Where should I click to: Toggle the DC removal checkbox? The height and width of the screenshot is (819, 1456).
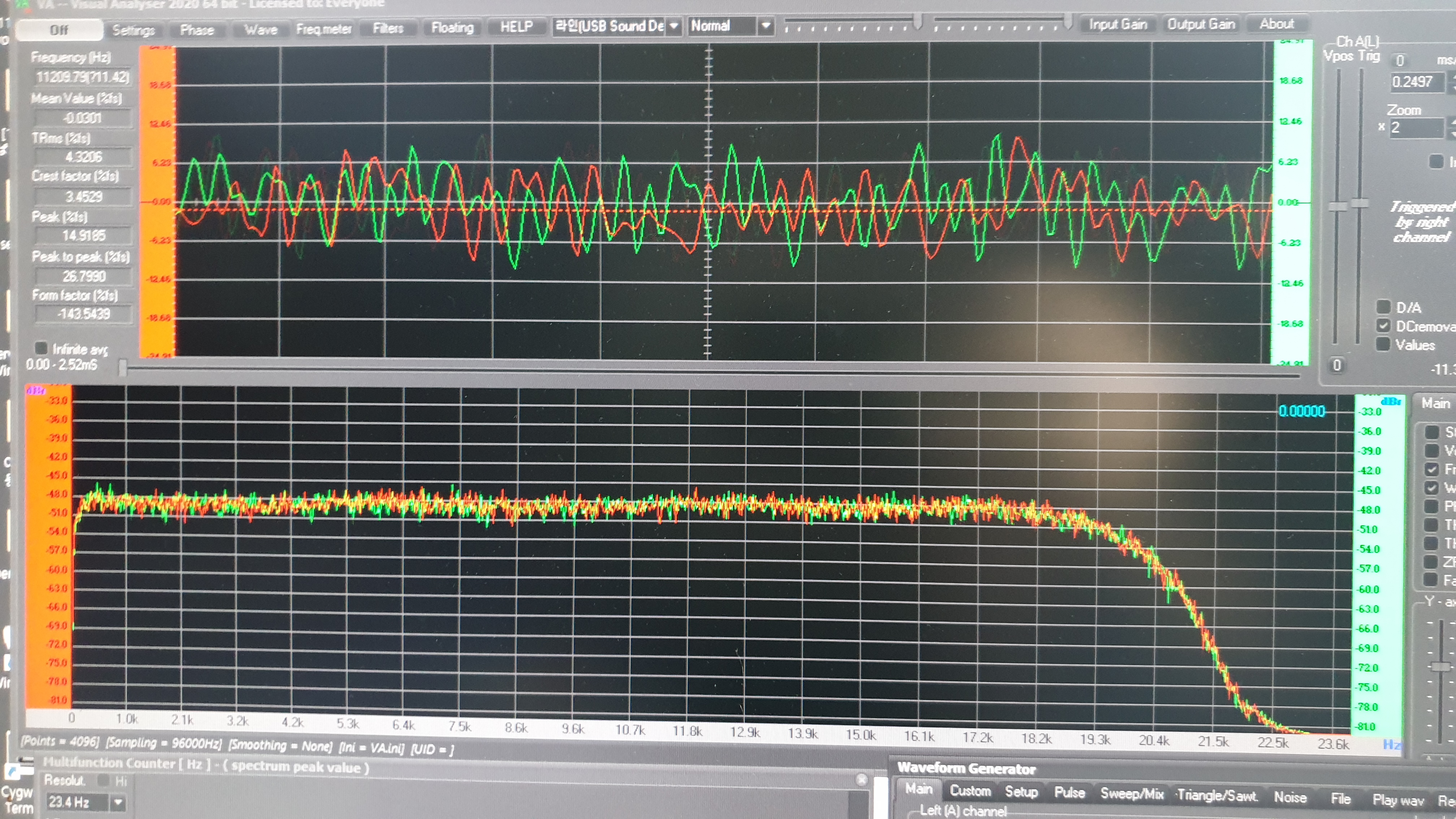click(1383, 326)
